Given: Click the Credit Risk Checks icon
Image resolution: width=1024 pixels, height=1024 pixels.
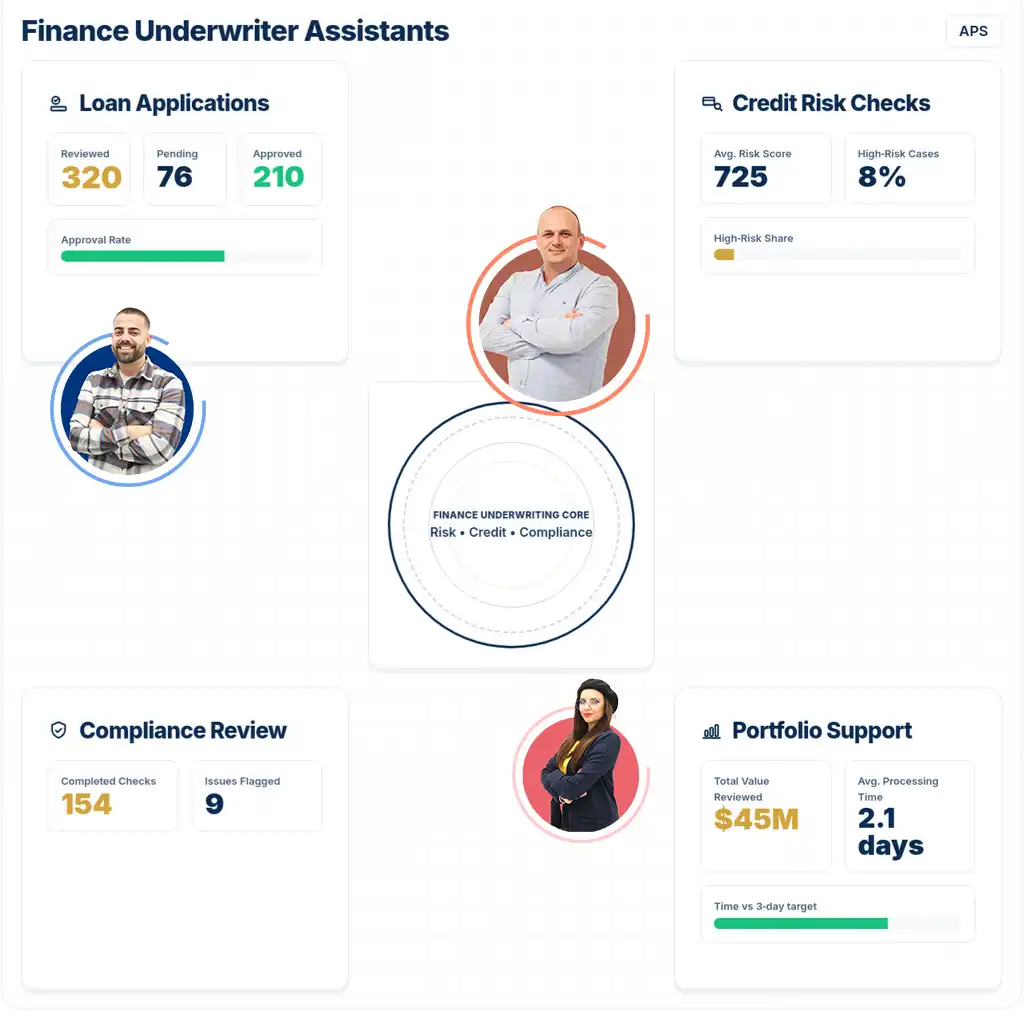Looking at the screenshot, I should pos(712,104).
